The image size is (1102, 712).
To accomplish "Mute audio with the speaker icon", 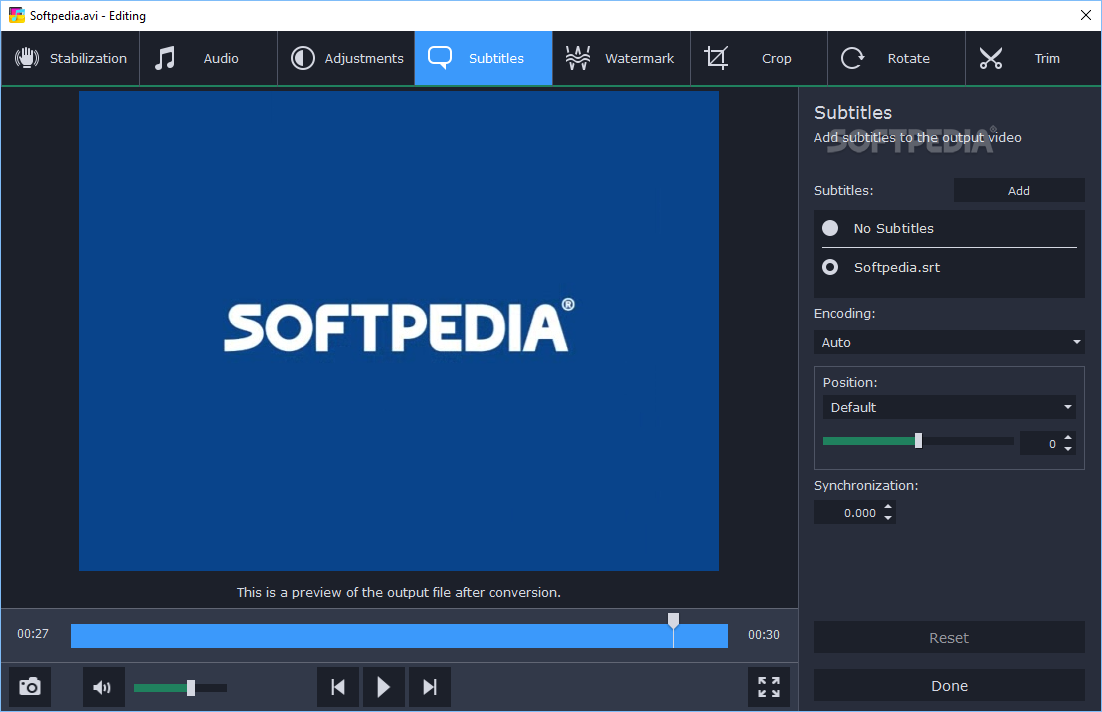I will pyautogui.click(x=103, y=687).
